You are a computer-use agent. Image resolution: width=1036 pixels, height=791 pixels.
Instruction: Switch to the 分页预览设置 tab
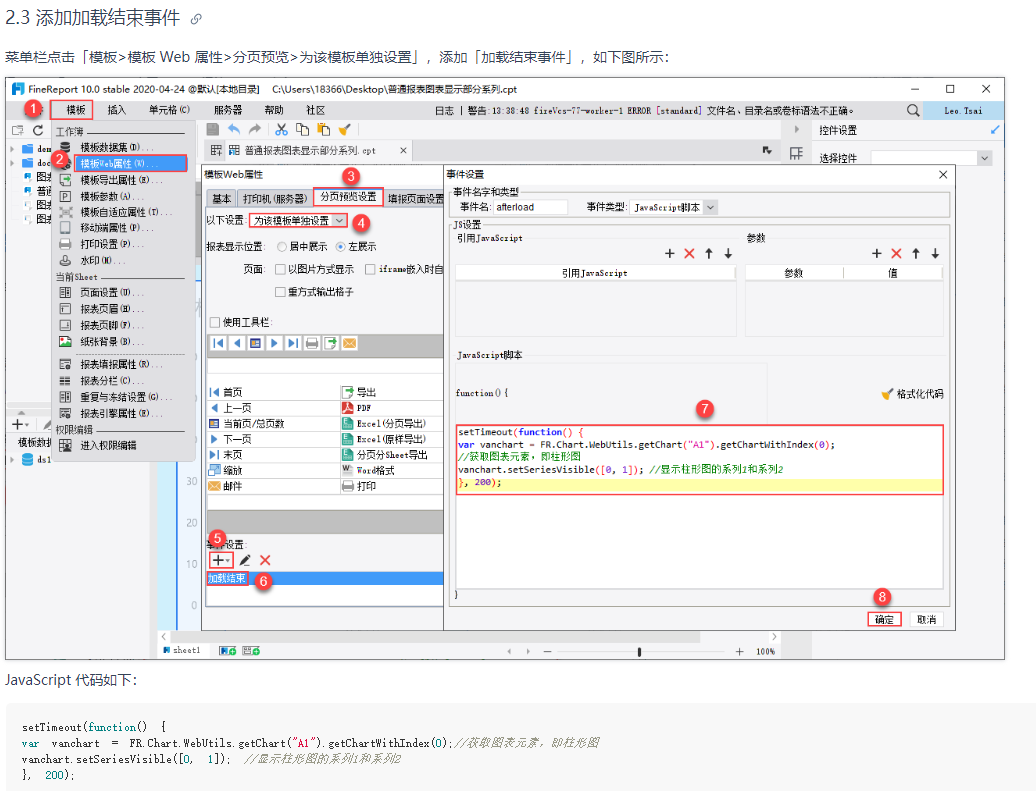tap(348, 197)
